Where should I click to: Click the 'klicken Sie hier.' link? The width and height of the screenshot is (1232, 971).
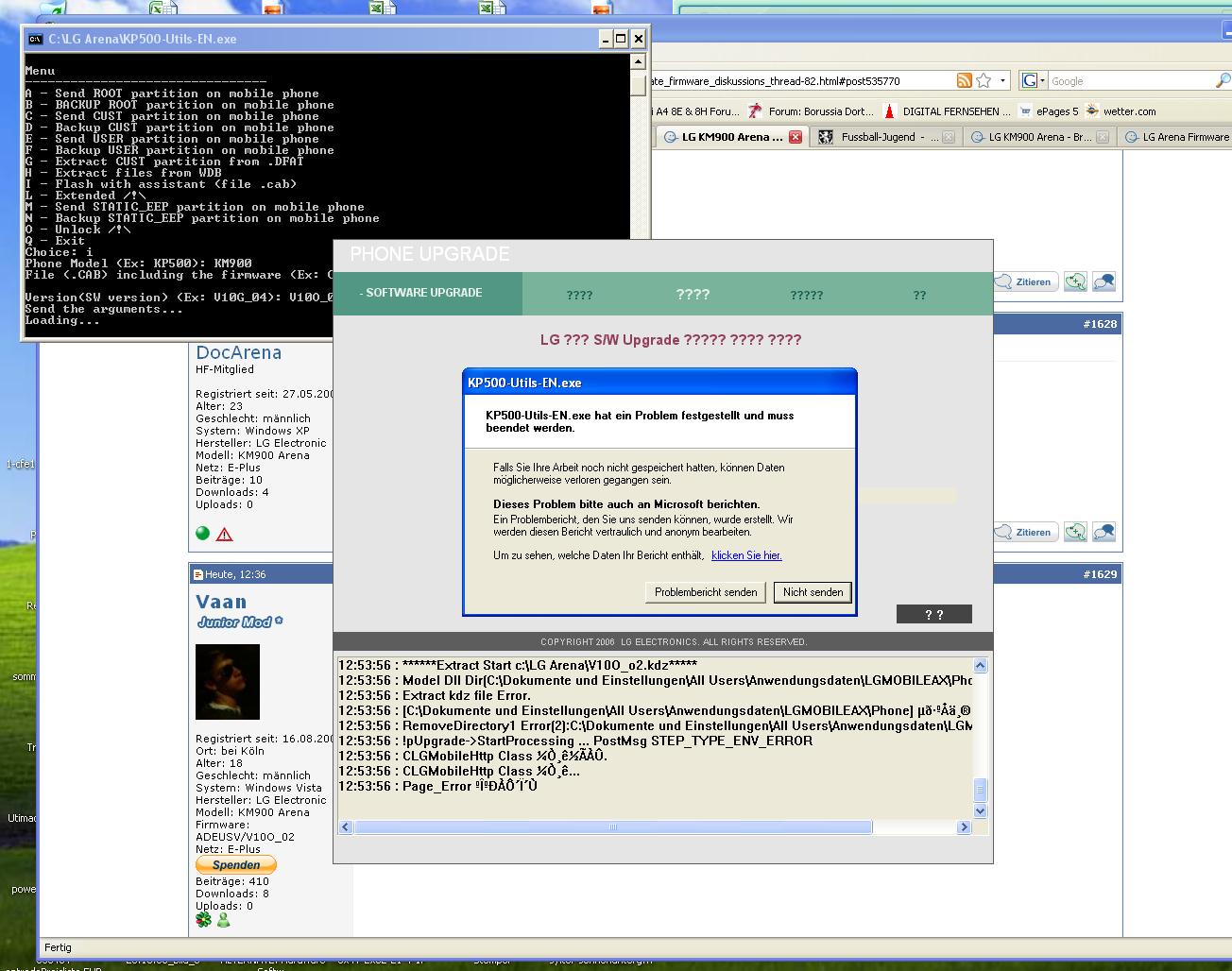point(746,555)
